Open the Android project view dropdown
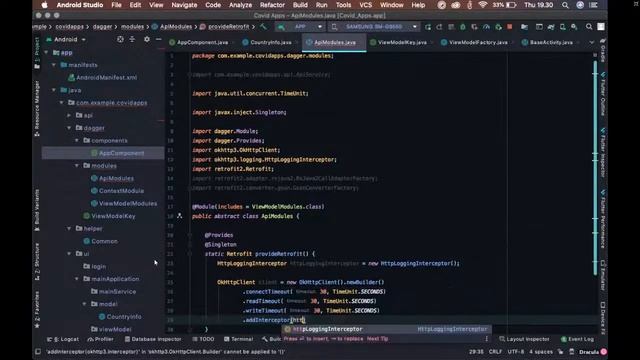The height and width of the screenshot is (360, 640). [66, 40]
